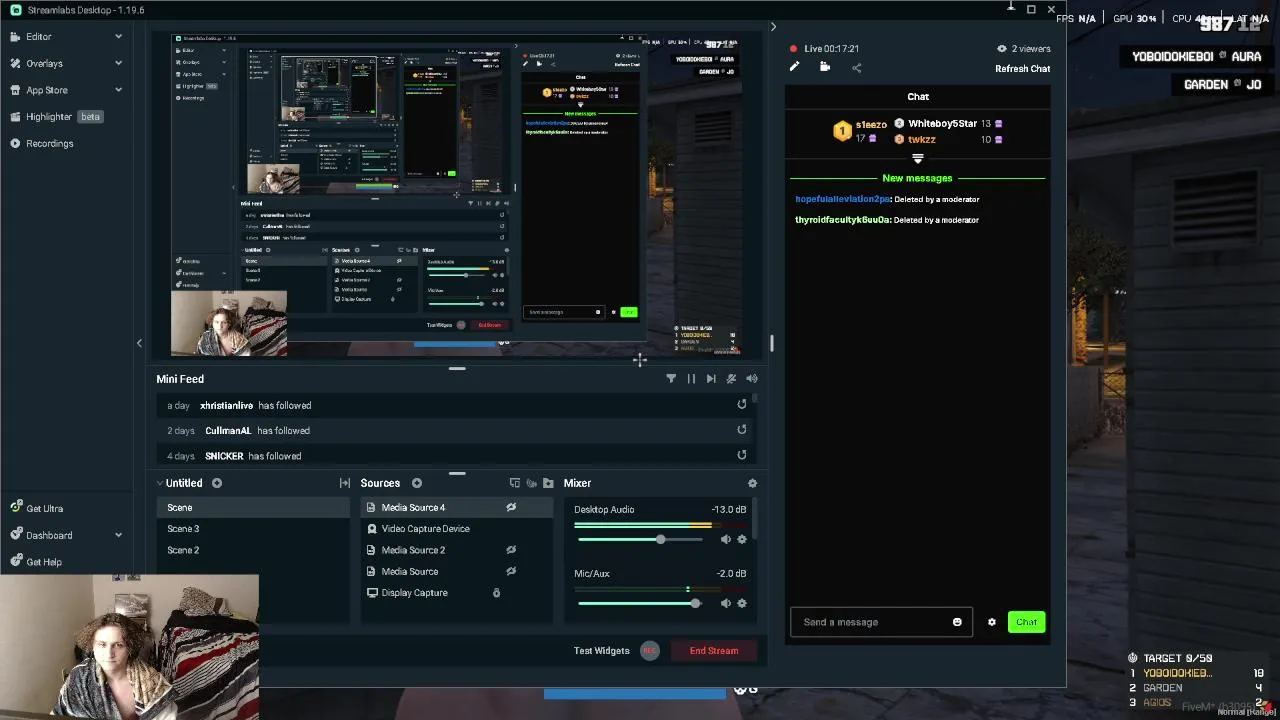This screenshot has height=720, width=1280.
Task: Click the Test Widgets button
Action: pos(601,651)
